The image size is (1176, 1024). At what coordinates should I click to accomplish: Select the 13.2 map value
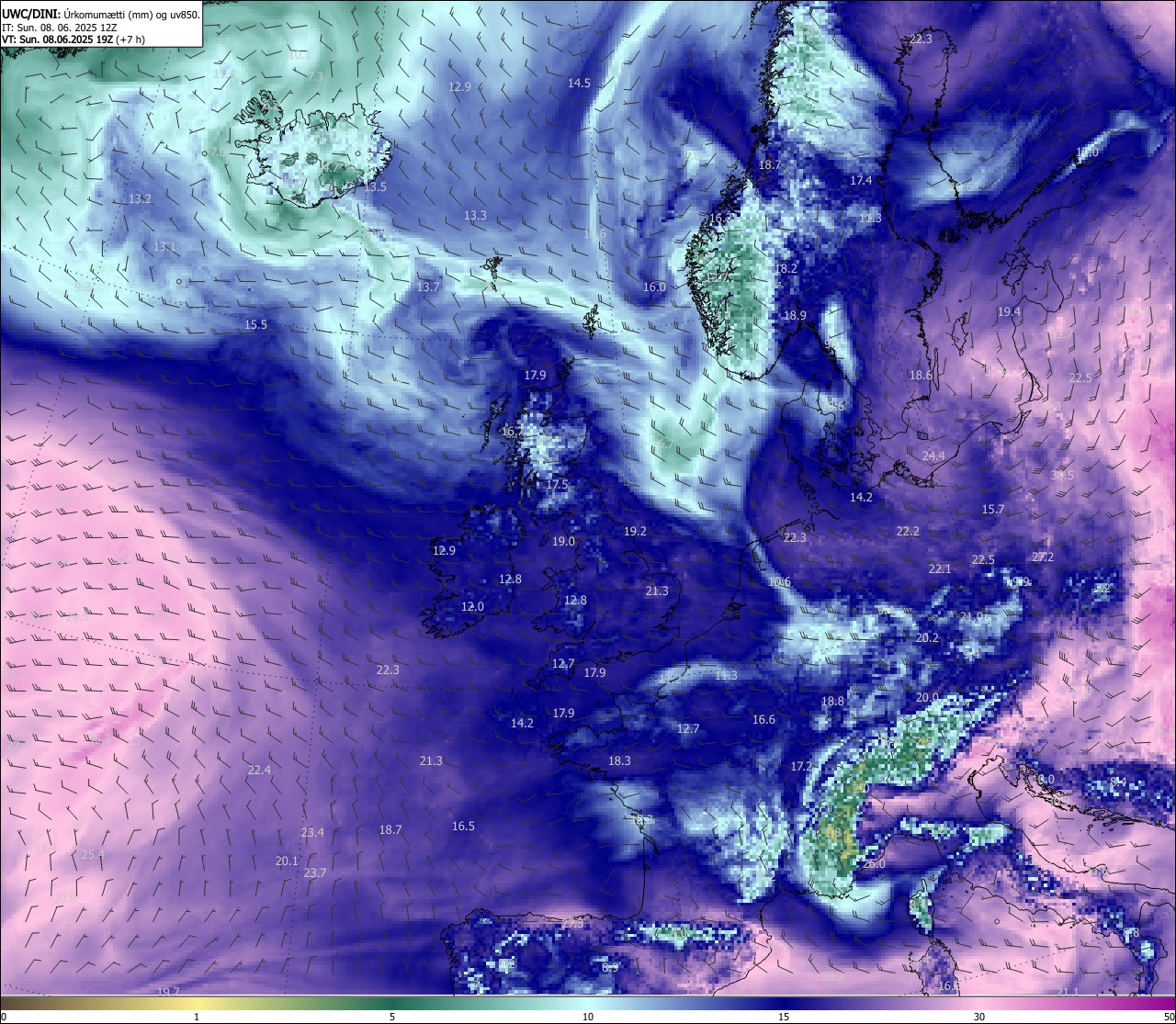tap(141, 198)
